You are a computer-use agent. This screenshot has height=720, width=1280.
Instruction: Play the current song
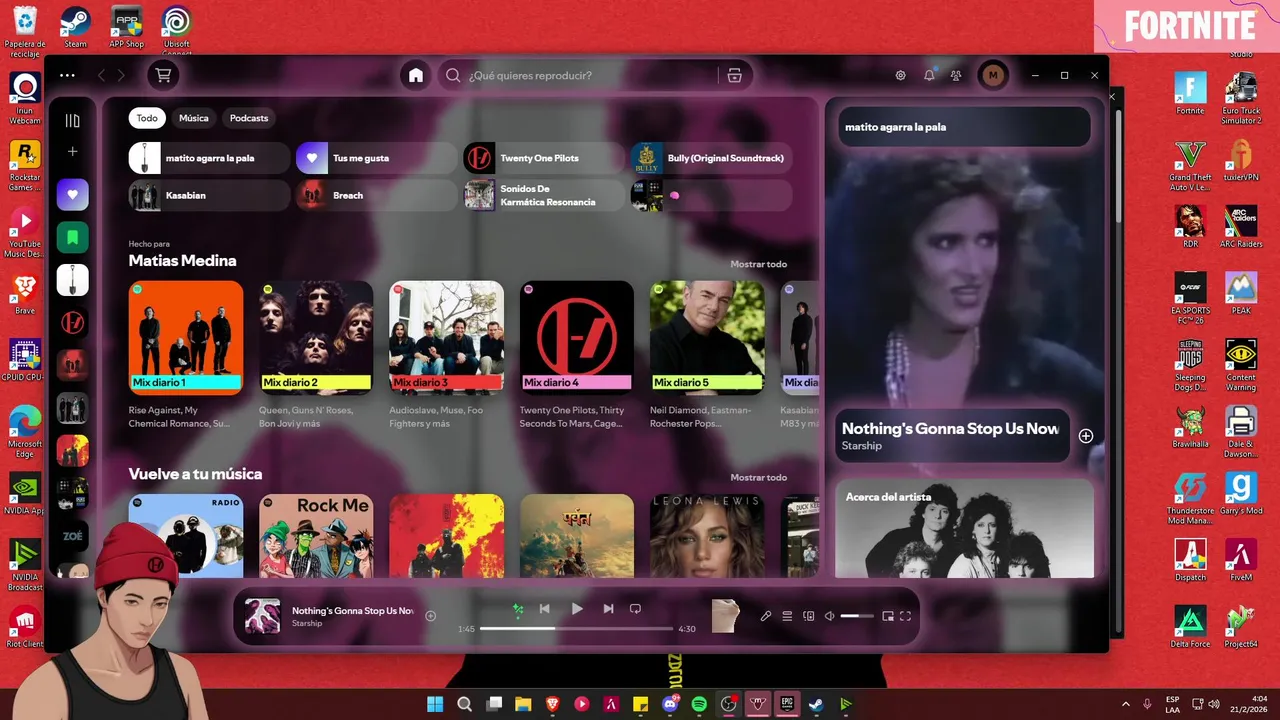tap(577, 609)
